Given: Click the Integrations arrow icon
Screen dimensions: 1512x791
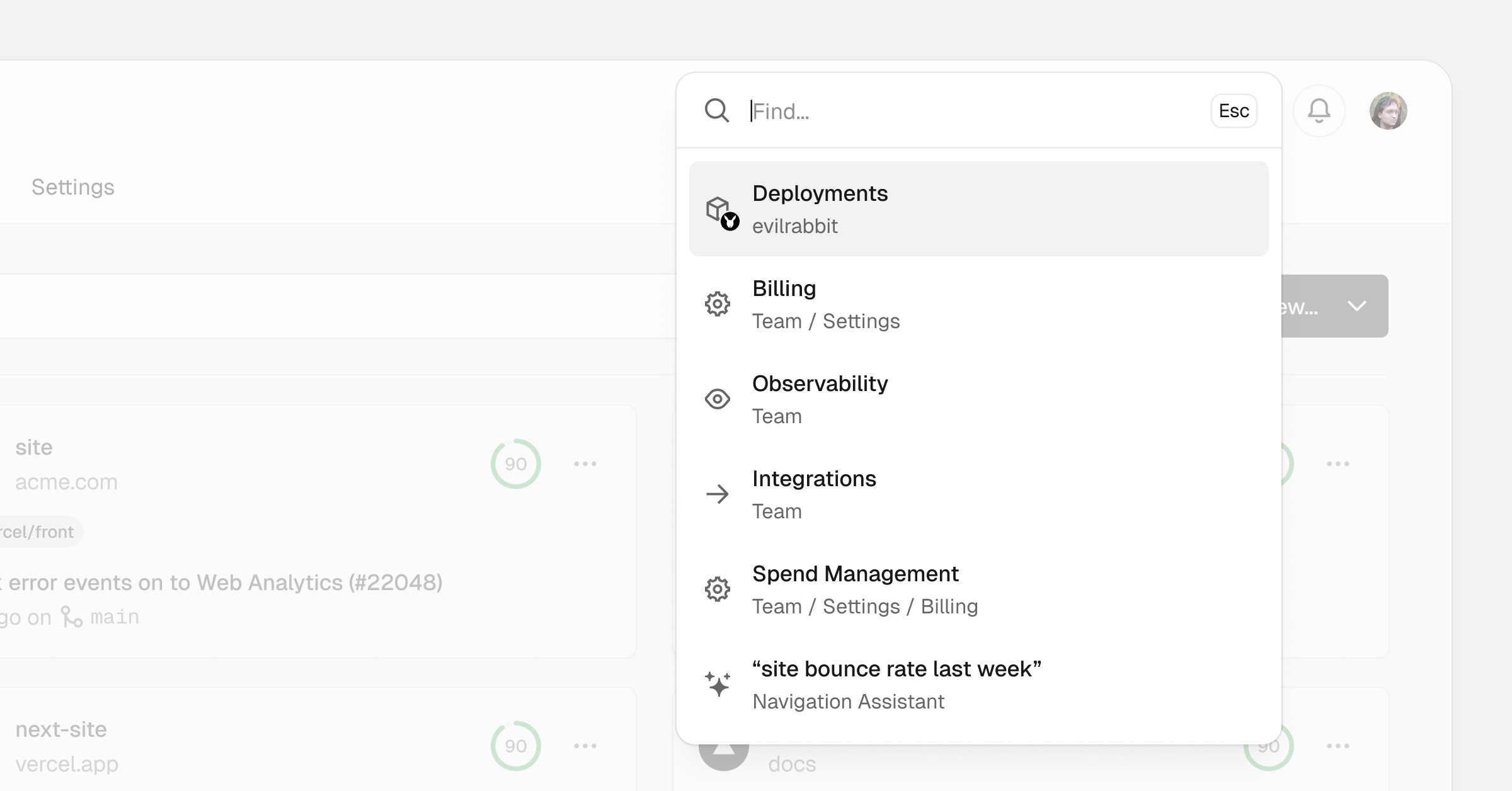Looking at the screenshot, I should click(718, 494).
